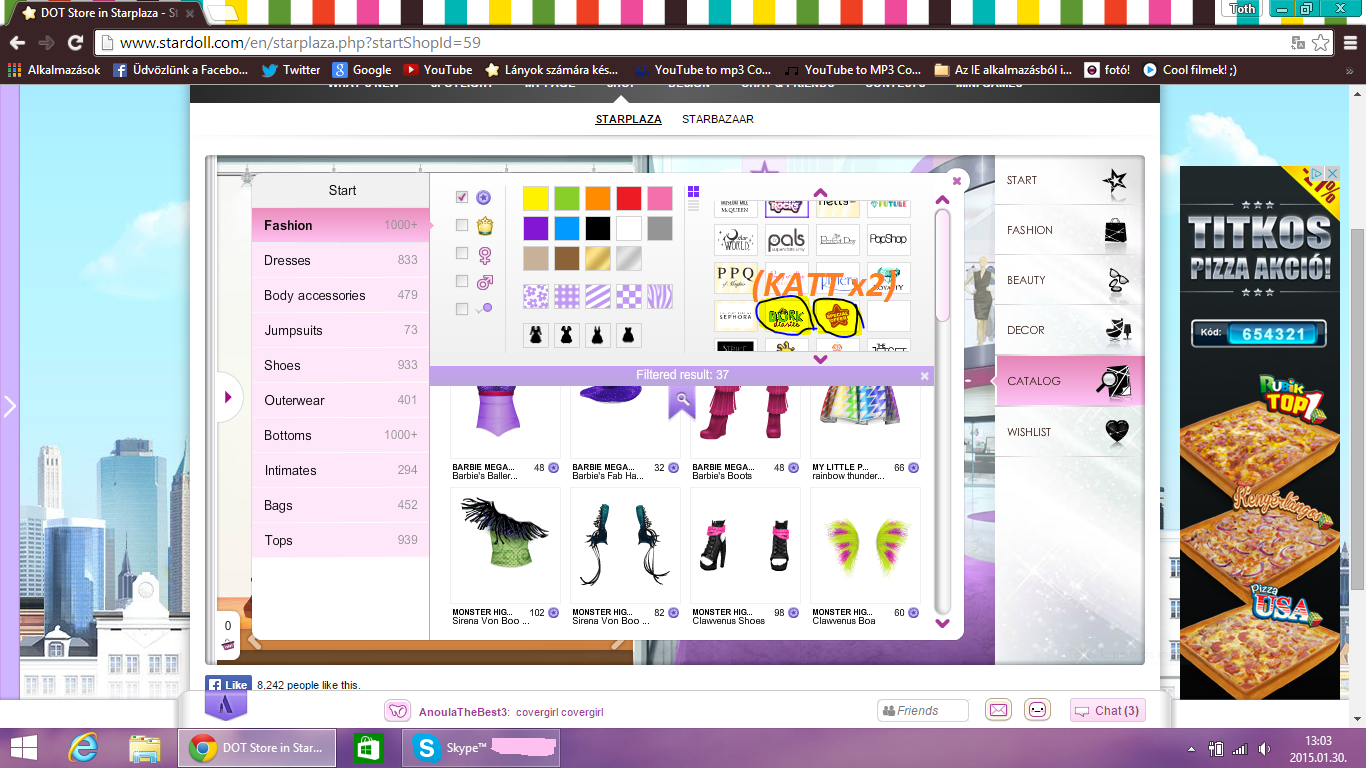Screen dimensions: 1366x768
Task: Filter by the Sephora brand logo
Action: pyautogui.click(x=735, y=316)
